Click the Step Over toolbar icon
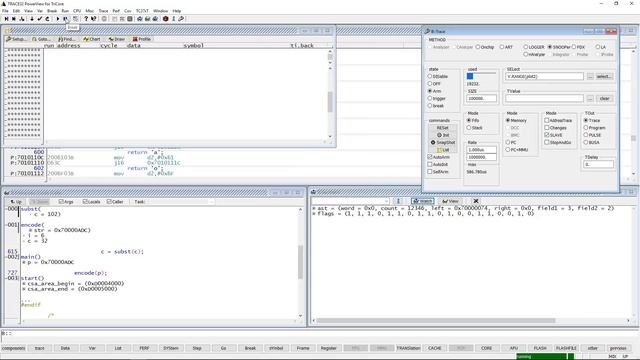 tap(14, 19)
